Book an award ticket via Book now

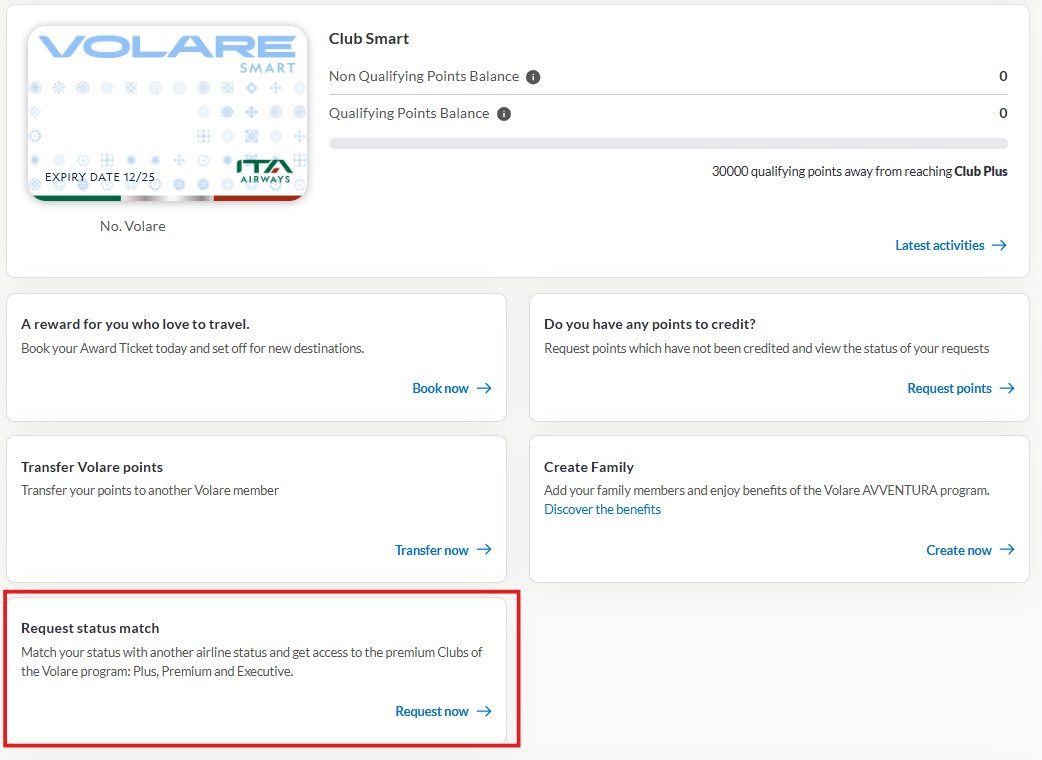[x=441, y=388]
